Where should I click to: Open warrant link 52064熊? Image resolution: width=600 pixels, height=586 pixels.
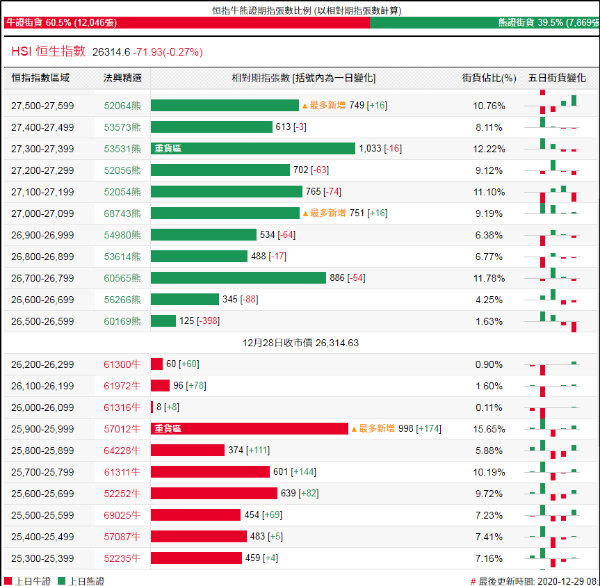click(122, 106)
